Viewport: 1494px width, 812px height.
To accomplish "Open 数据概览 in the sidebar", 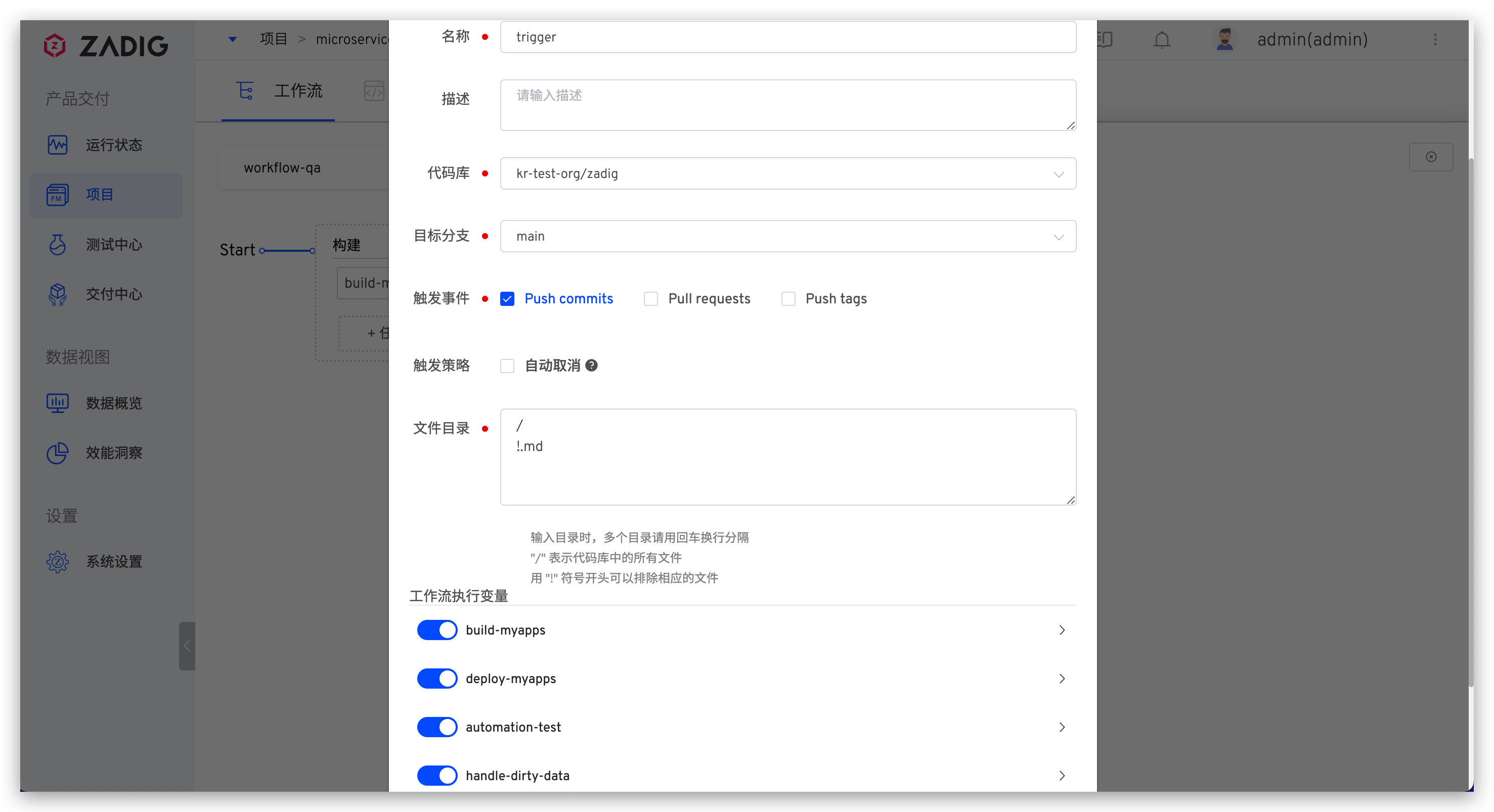I will click(x=113, y=402).
